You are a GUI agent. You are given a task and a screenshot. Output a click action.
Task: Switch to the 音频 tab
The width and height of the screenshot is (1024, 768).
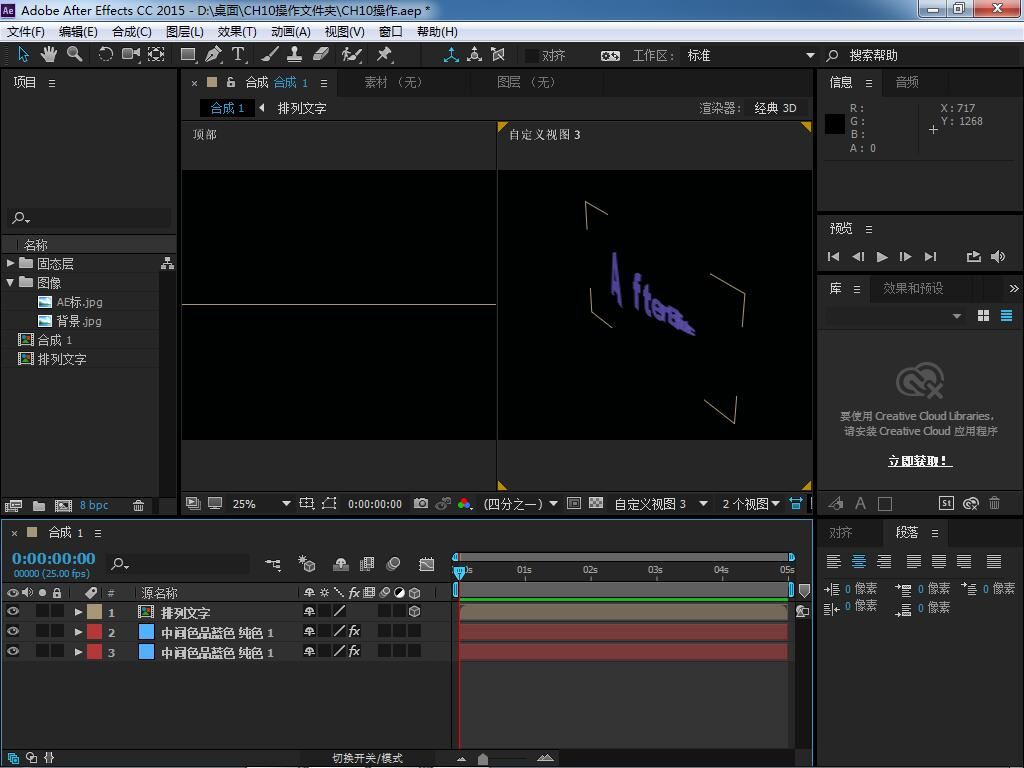(x=906, y=82)
